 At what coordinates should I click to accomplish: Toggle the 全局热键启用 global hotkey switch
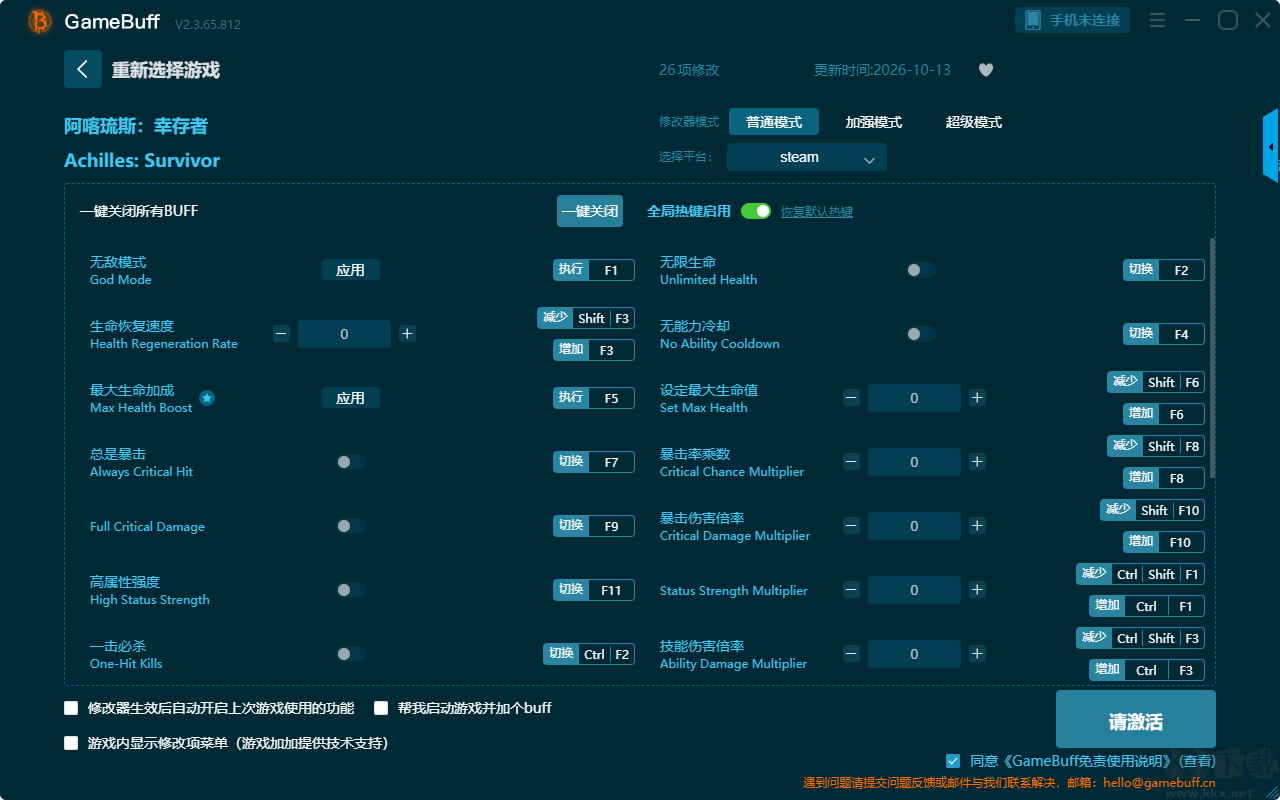[756, 211]
